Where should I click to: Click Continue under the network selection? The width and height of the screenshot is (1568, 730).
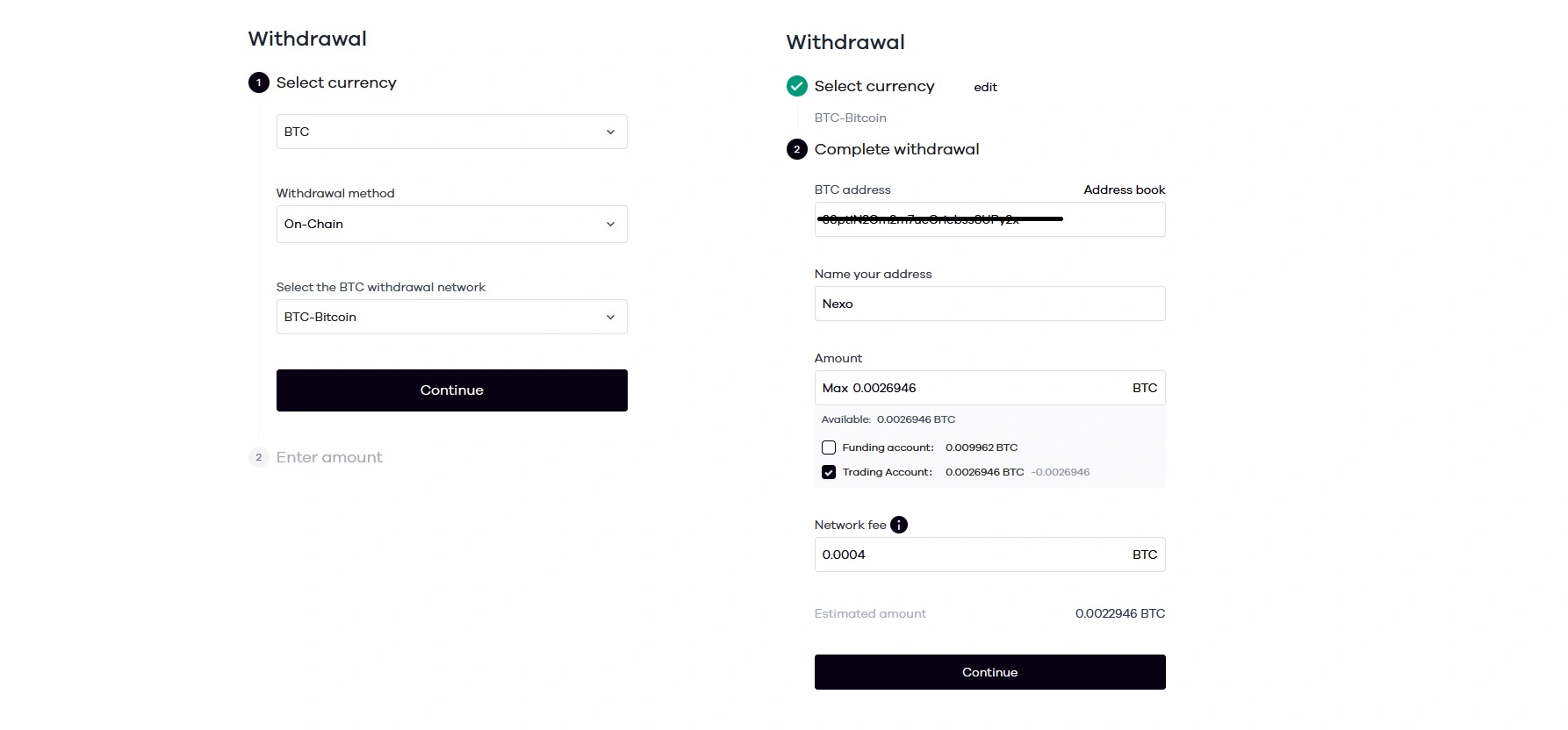[x=451, y=390]
